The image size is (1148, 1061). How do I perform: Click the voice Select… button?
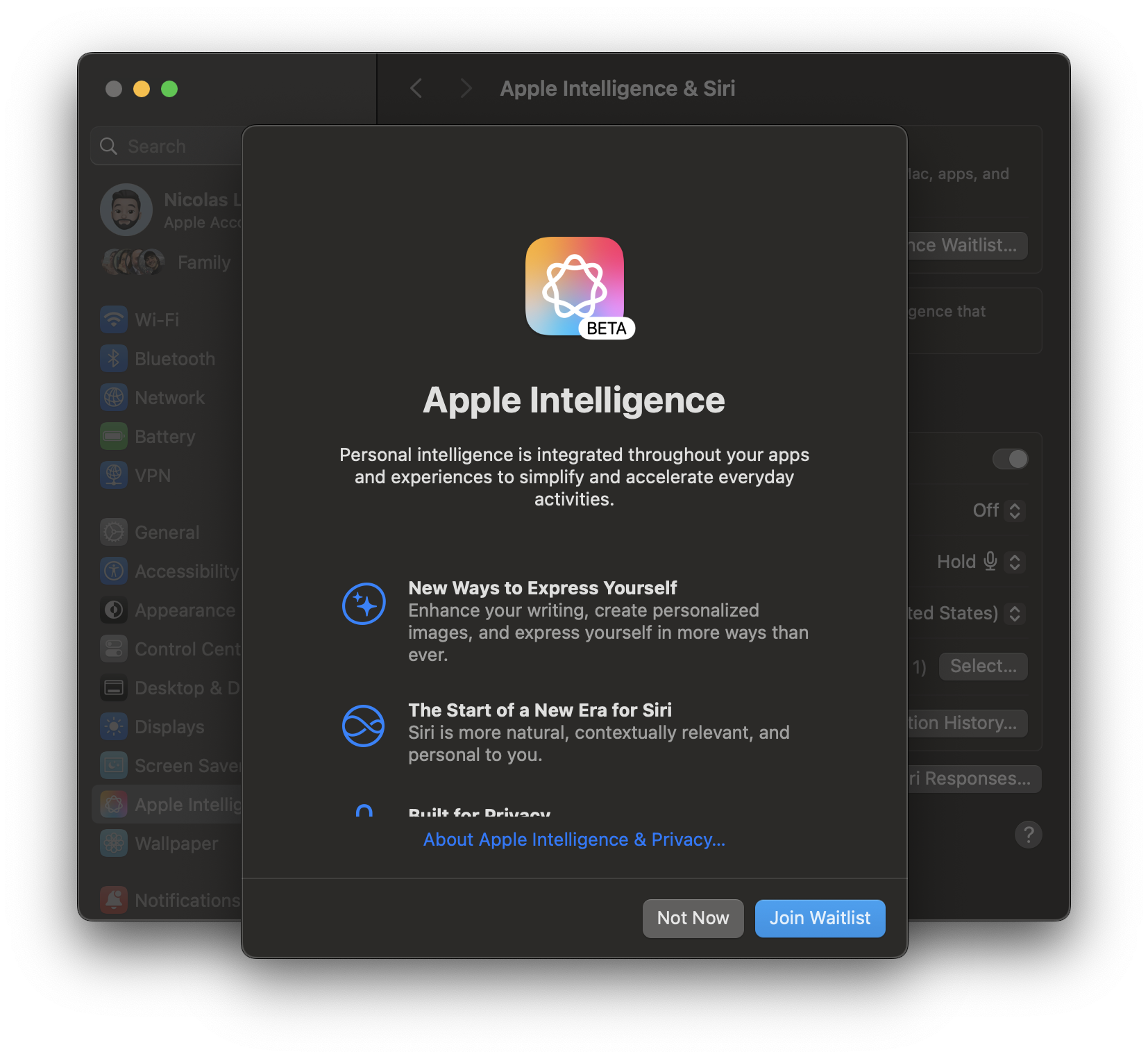(x=984, y=666)
